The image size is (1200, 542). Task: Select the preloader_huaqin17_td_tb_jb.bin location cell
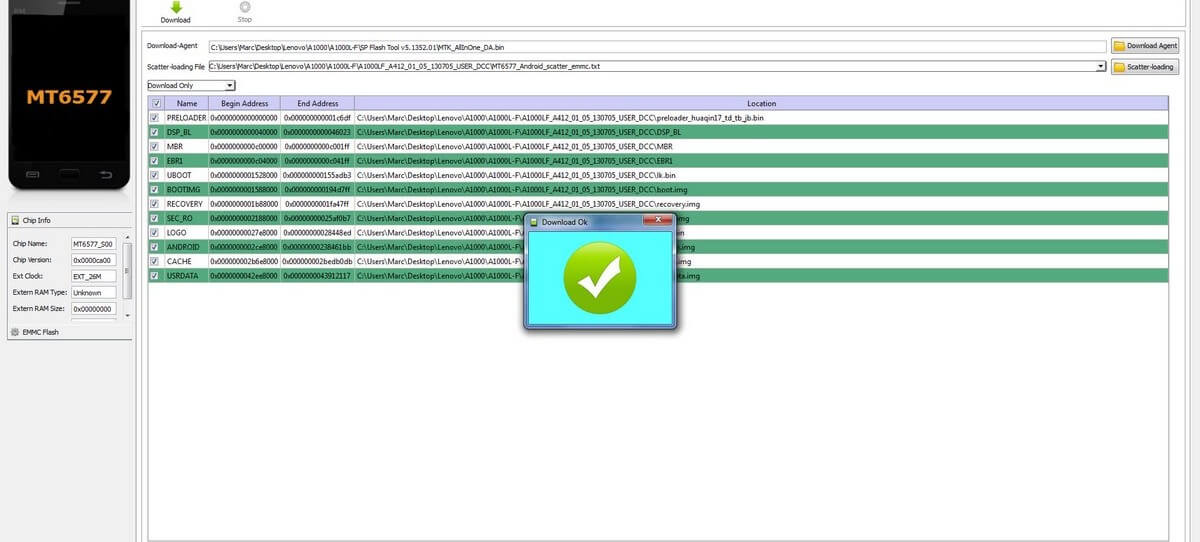click(x=761, y=118)
